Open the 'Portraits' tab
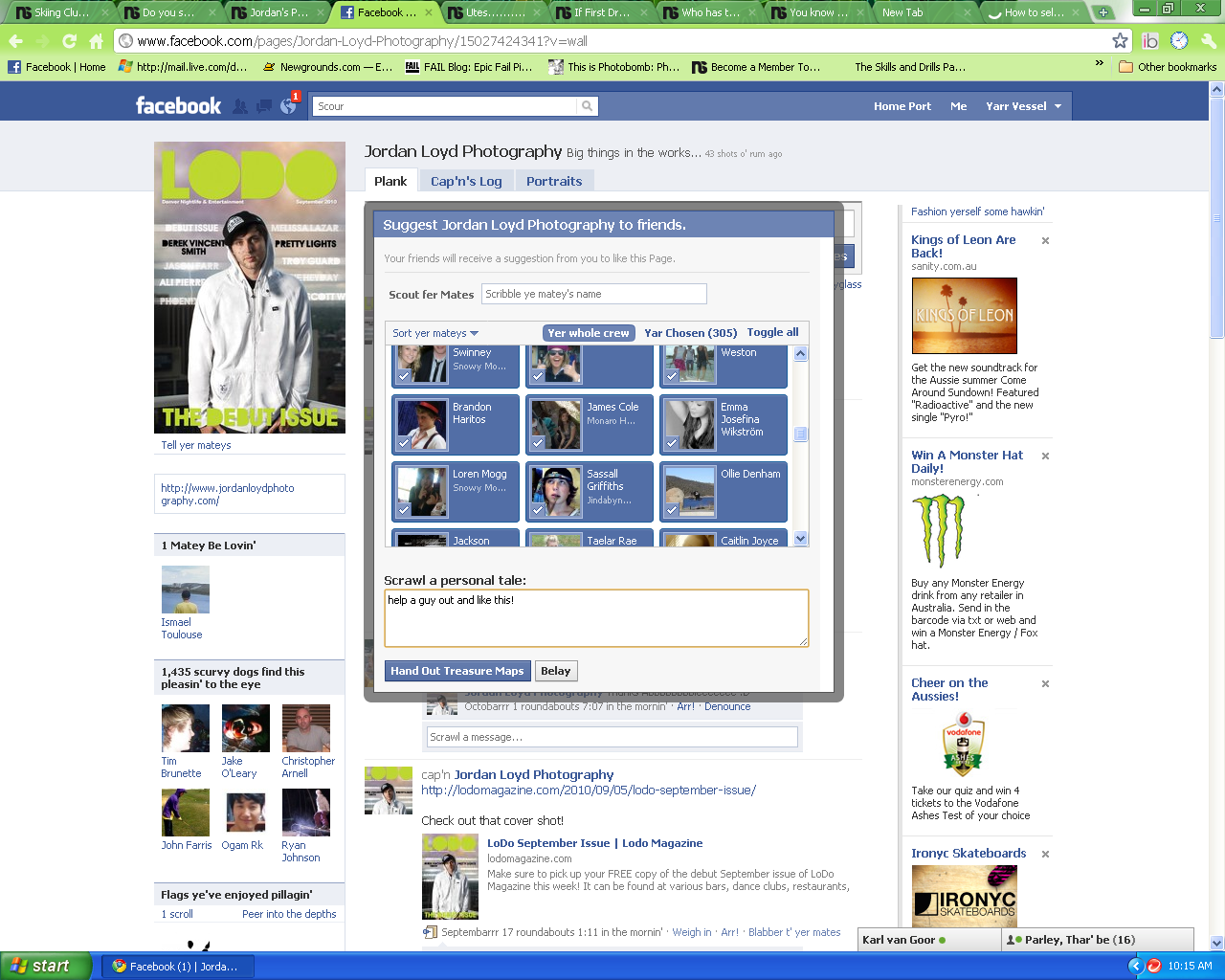This screenshot has height=980, width=1225. 555,180
